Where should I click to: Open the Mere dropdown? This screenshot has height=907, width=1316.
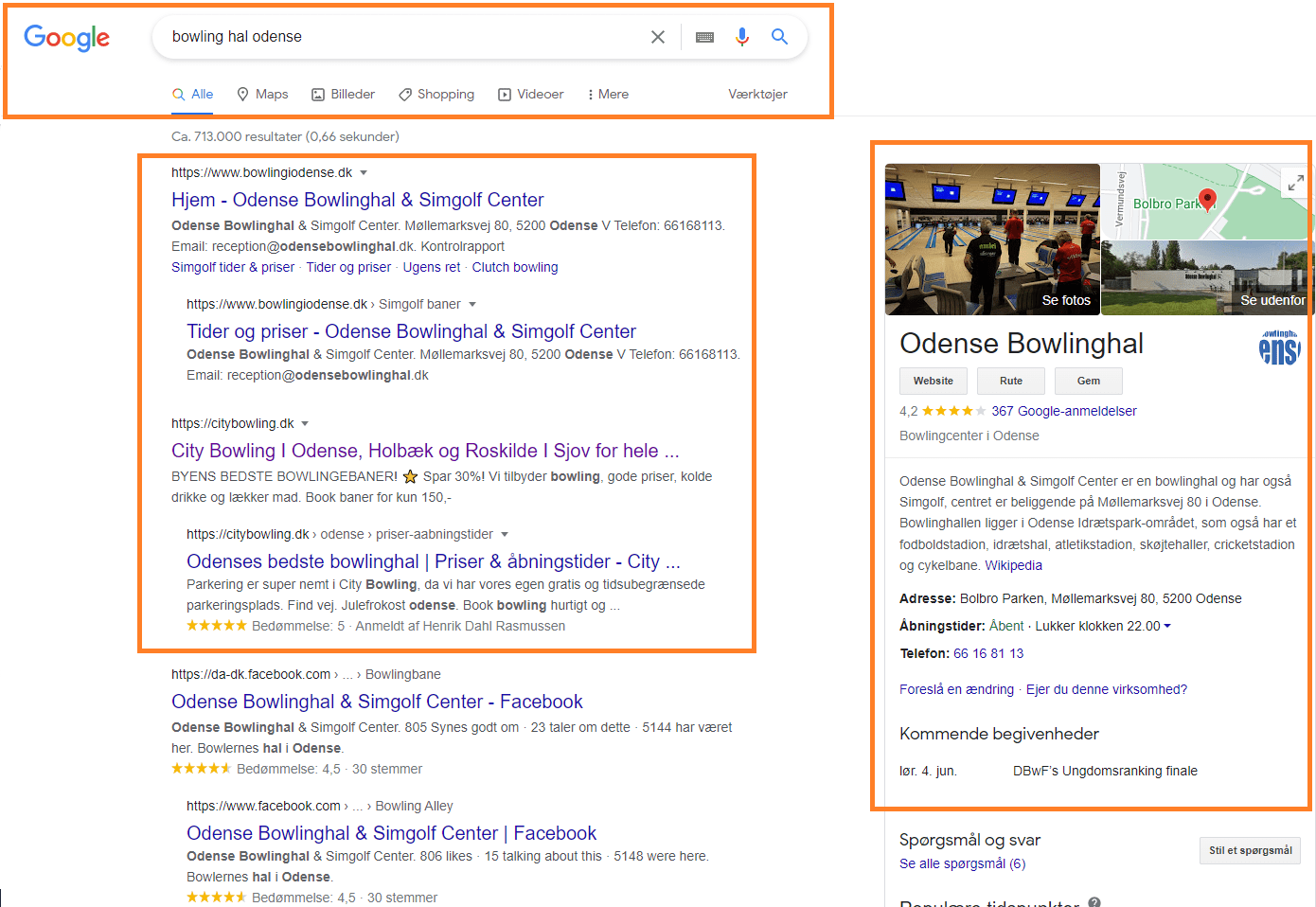(x=607, y=94)
